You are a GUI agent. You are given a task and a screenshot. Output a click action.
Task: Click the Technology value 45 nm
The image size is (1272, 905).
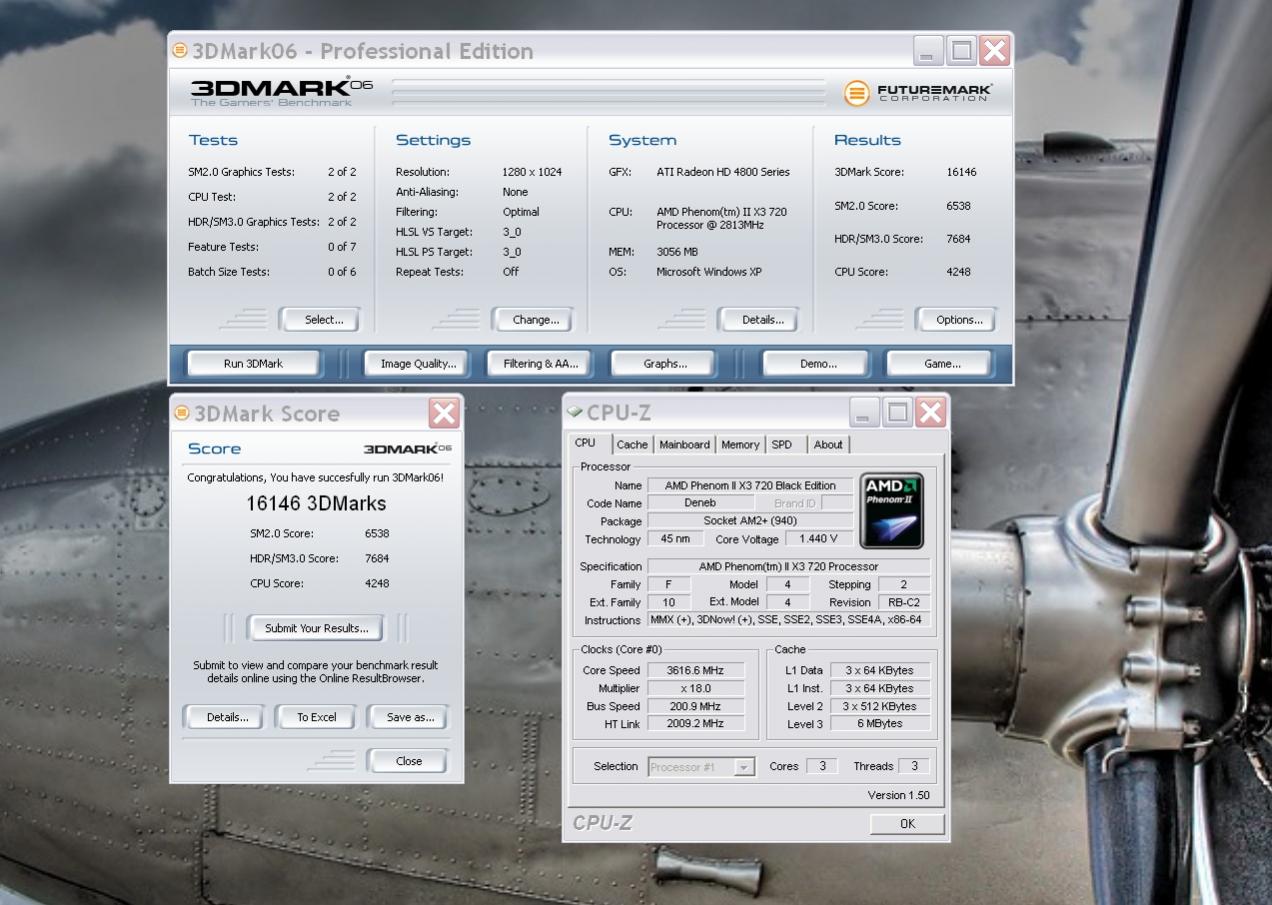[676, 539]
